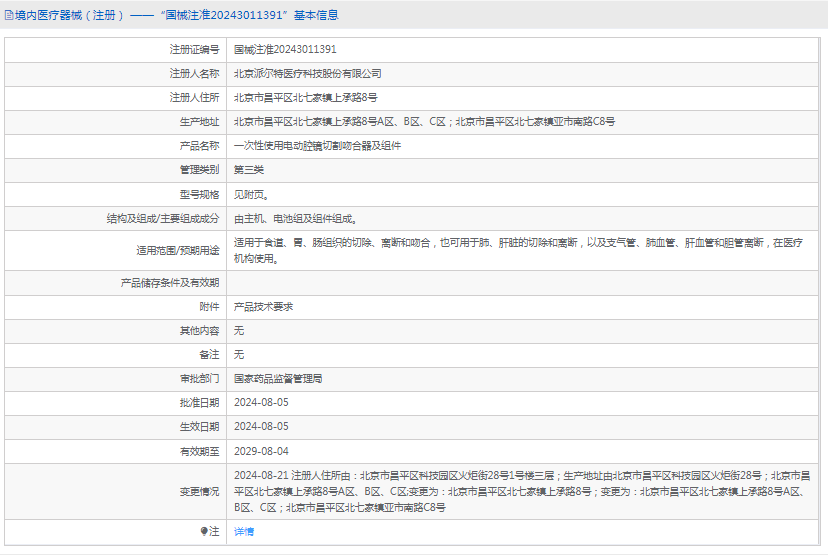Select attachment value 产品技术要求

pos(264,307)
